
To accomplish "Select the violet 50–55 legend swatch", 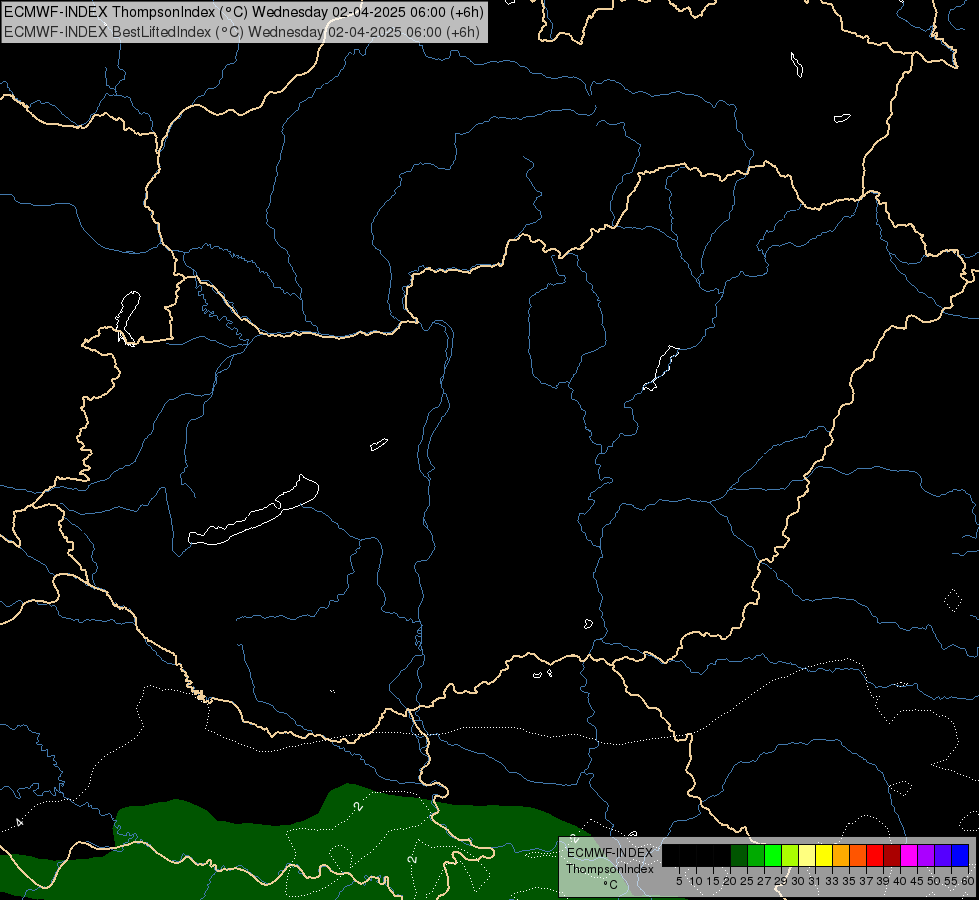I will [943, 855].
